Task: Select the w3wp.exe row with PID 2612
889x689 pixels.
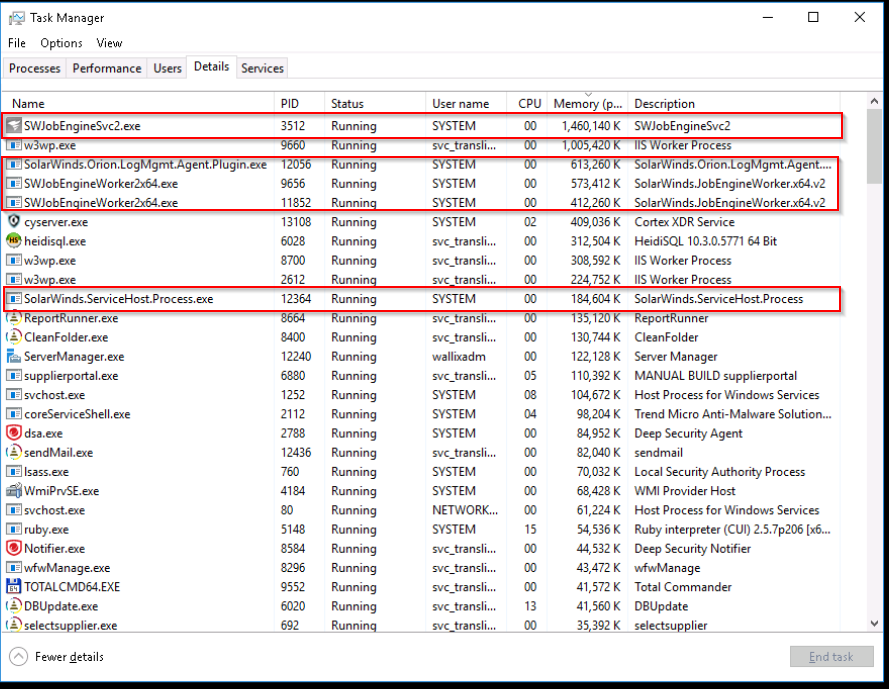Action: [422, 280]
